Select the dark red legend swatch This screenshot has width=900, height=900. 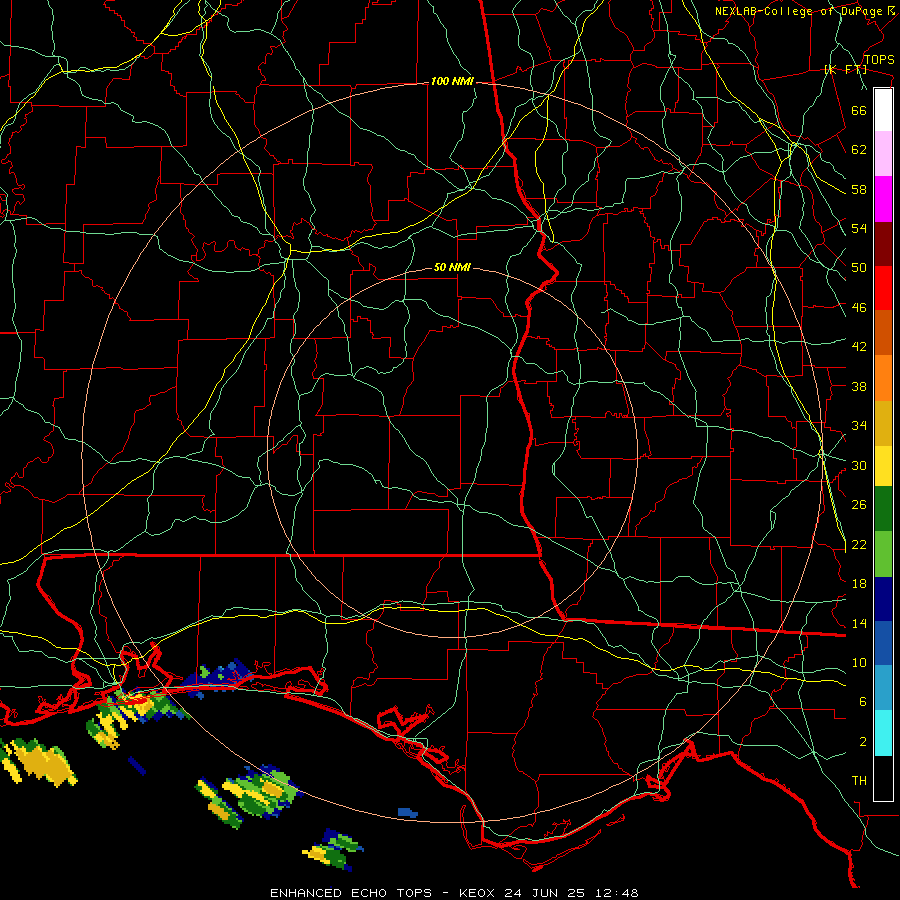coord(883,244)
